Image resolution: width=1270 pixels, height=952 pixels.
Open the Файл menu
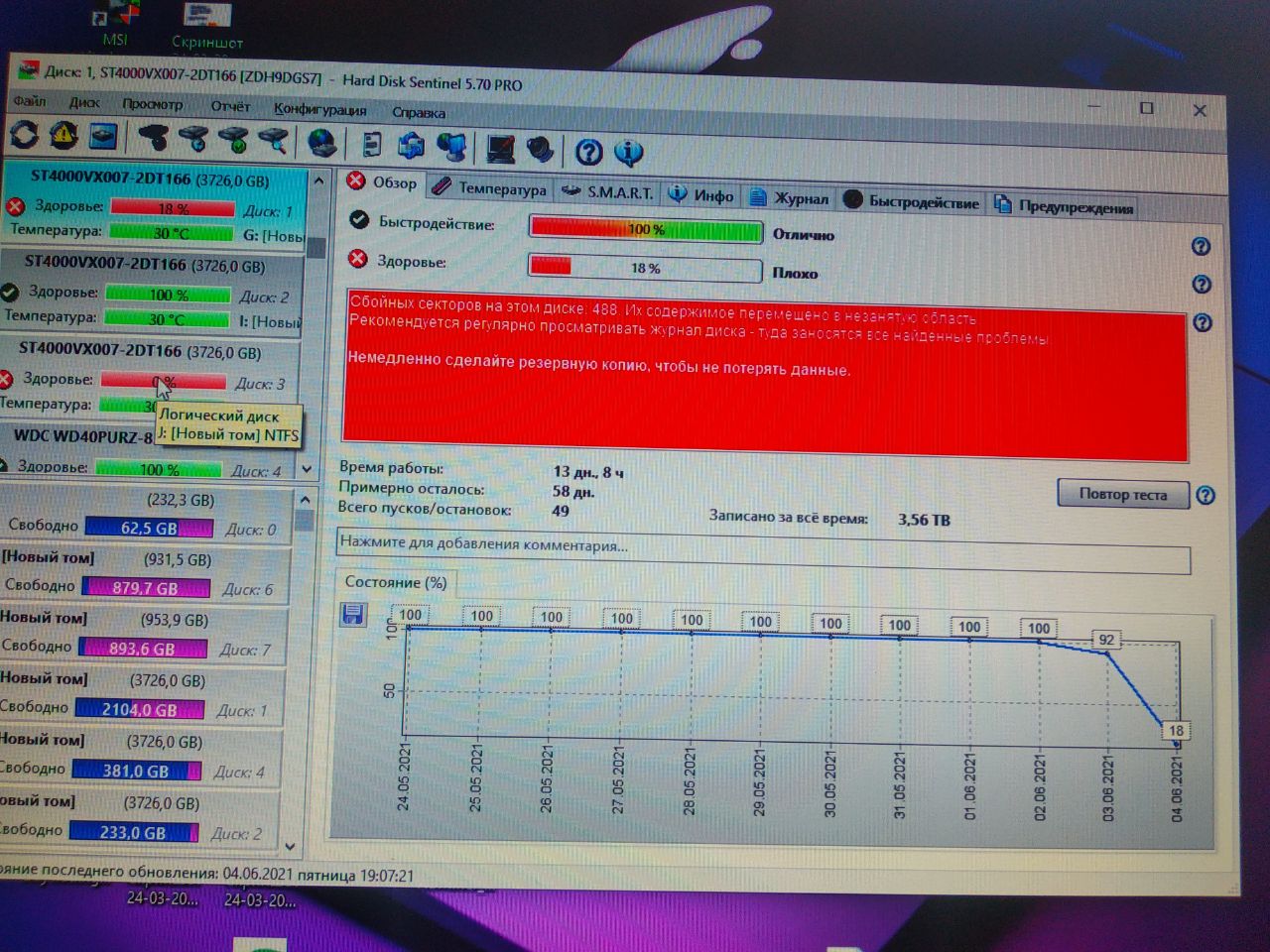[30, 100]
